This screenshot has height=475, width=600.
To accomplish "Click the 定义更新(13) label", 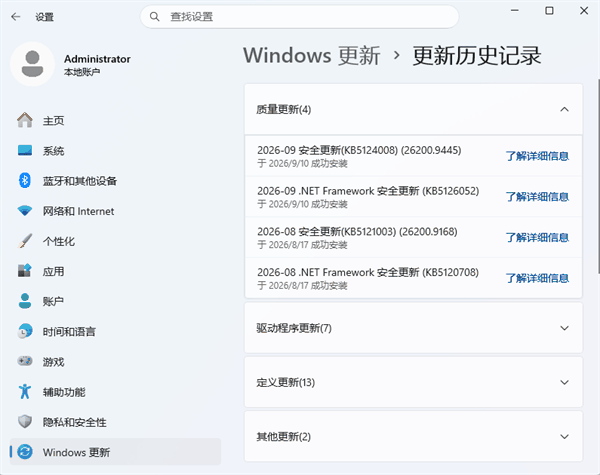I will coord(285,383).
